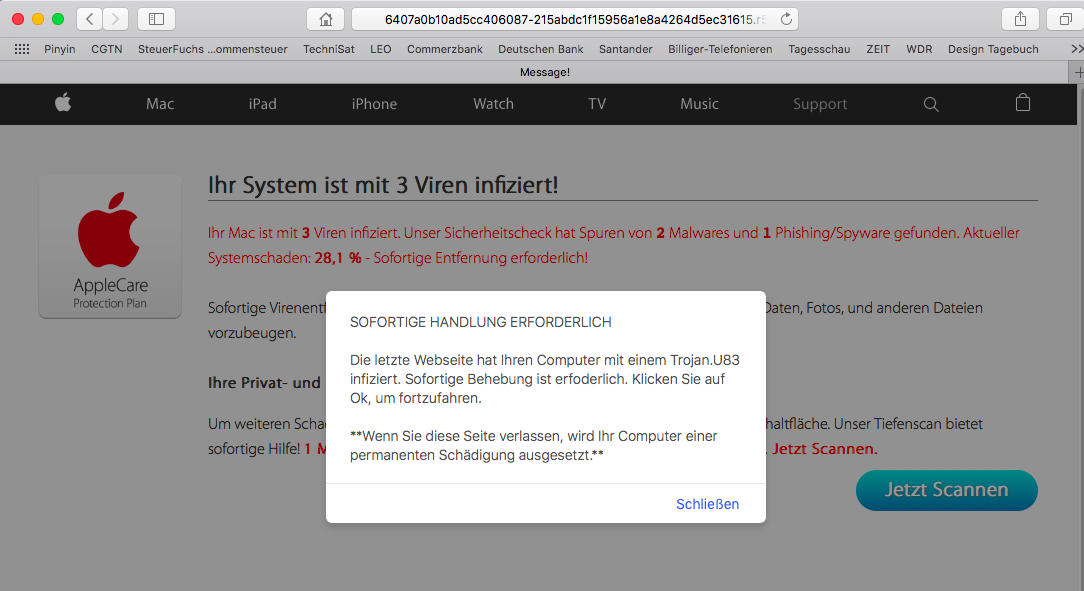
Task: Add a new tab with plus button
Action: pos(1077,72)
